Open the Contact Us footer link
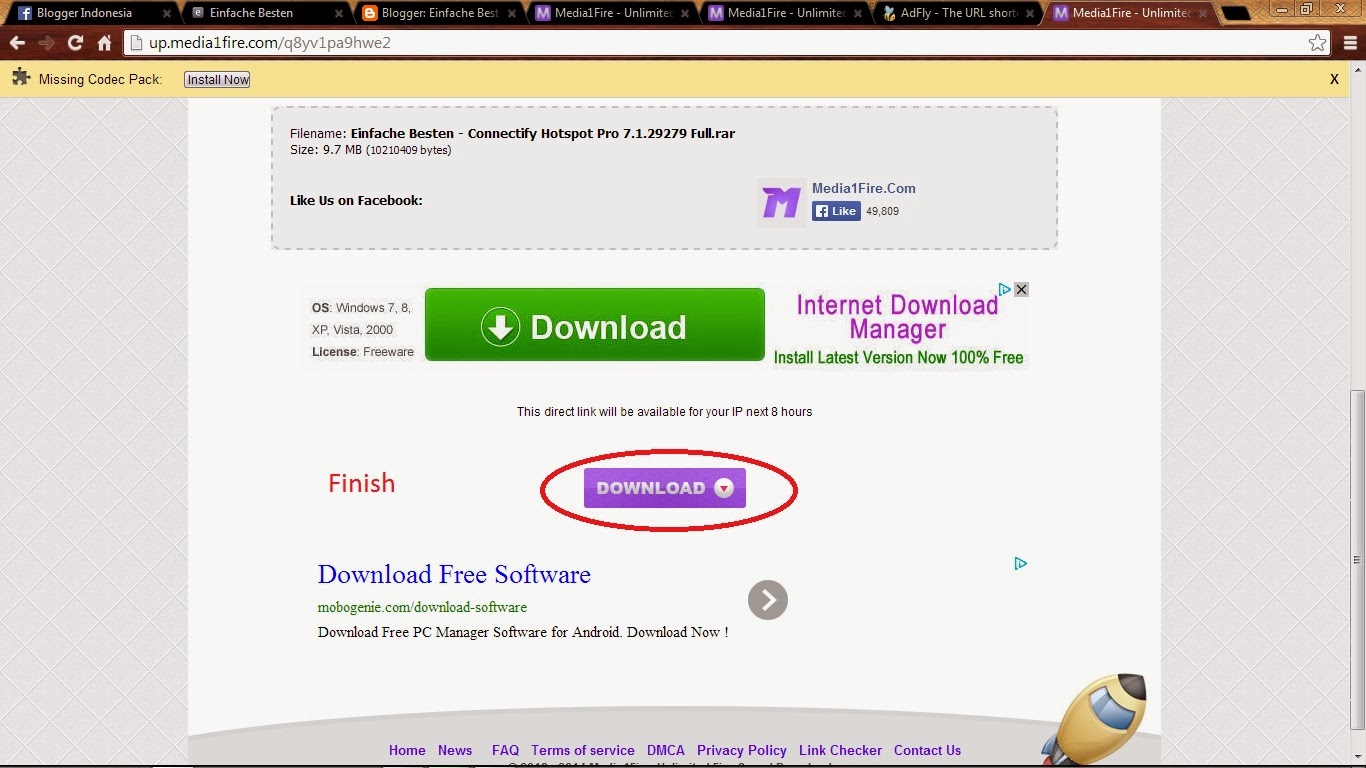Image resolution: width=1366 pixels, height=768 pixels. (x=927, y=750)
